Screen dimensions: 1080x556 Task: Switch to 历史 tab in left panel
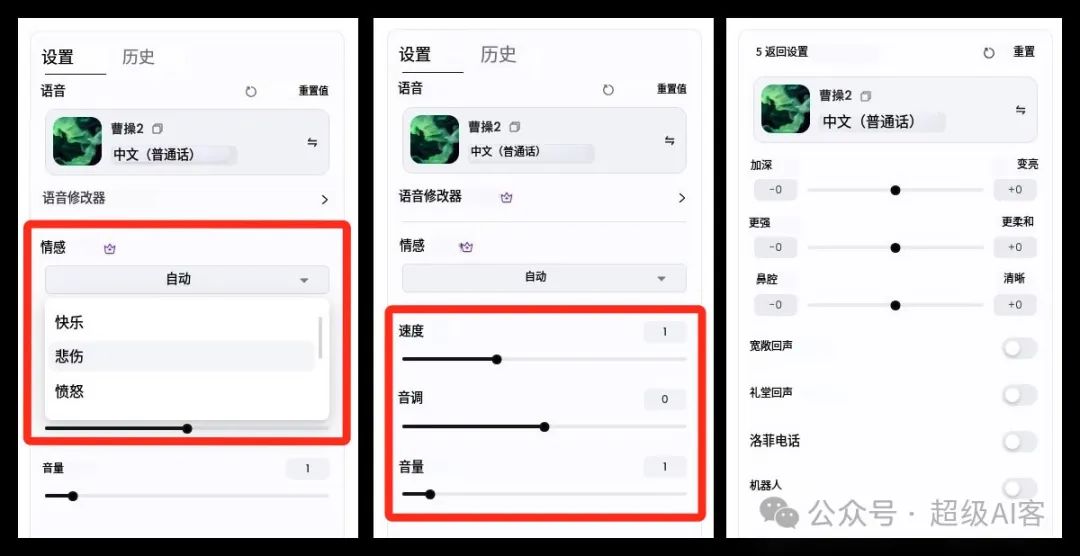pos(138,56)
